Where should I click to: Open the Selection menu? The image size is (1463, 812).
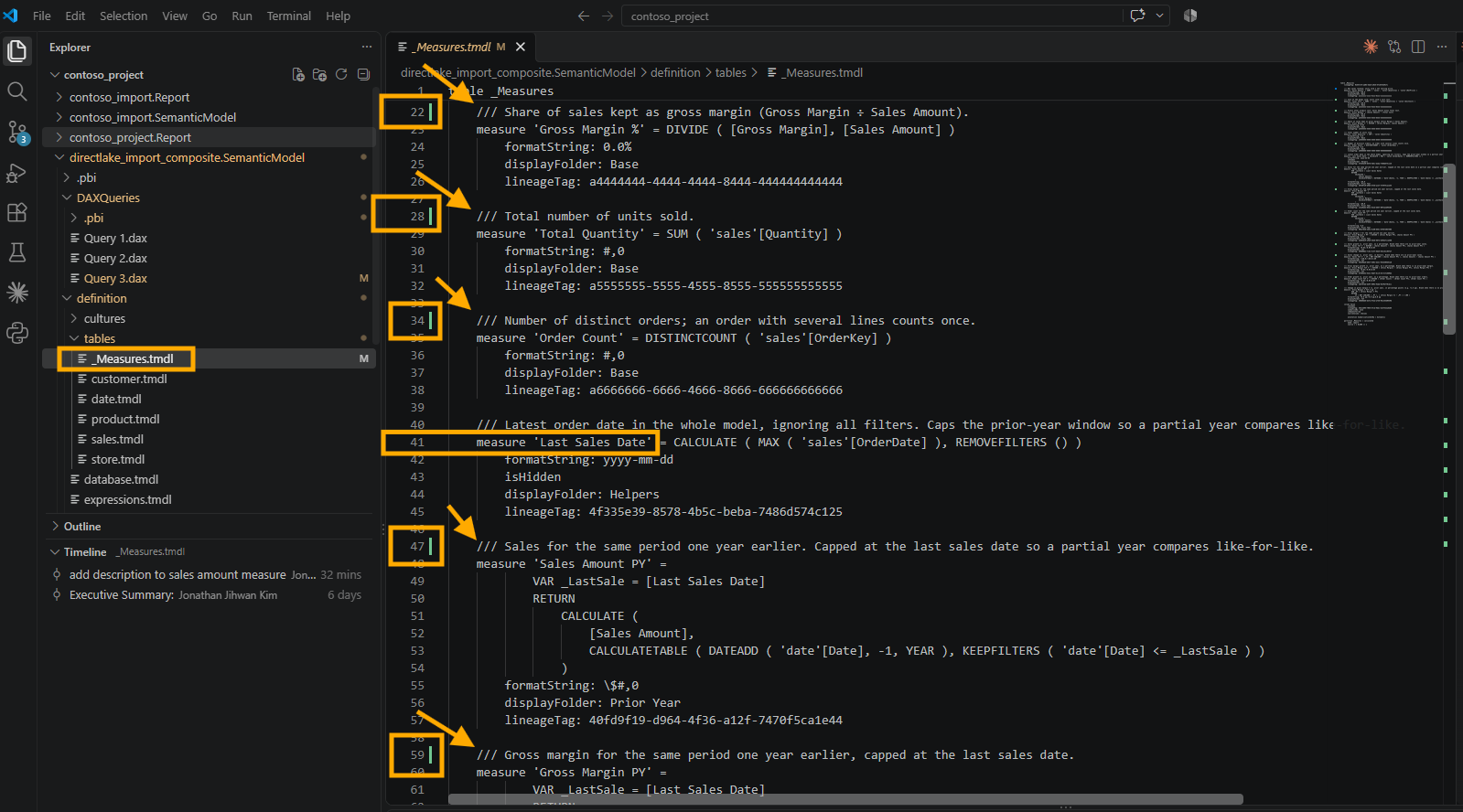[x=124, y=16]
